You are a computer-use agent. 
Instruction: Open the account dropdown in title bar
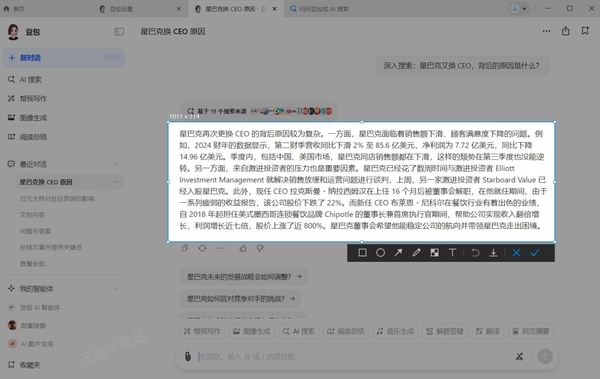pos(519,8)
